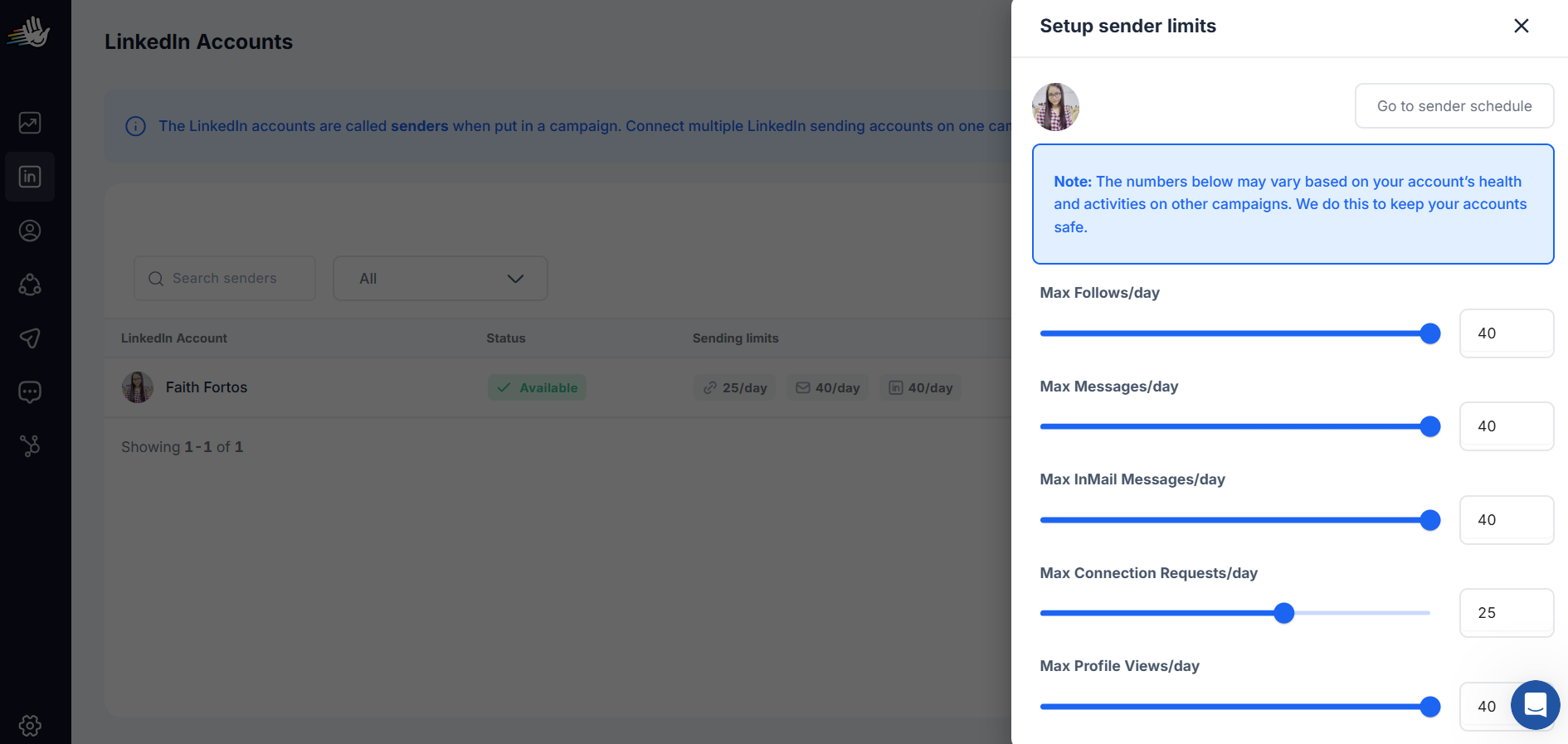The height and width of the screenshot is (744, 1568).
Task: Open the team groups sidebar icon
Action: tap(30, 284)
